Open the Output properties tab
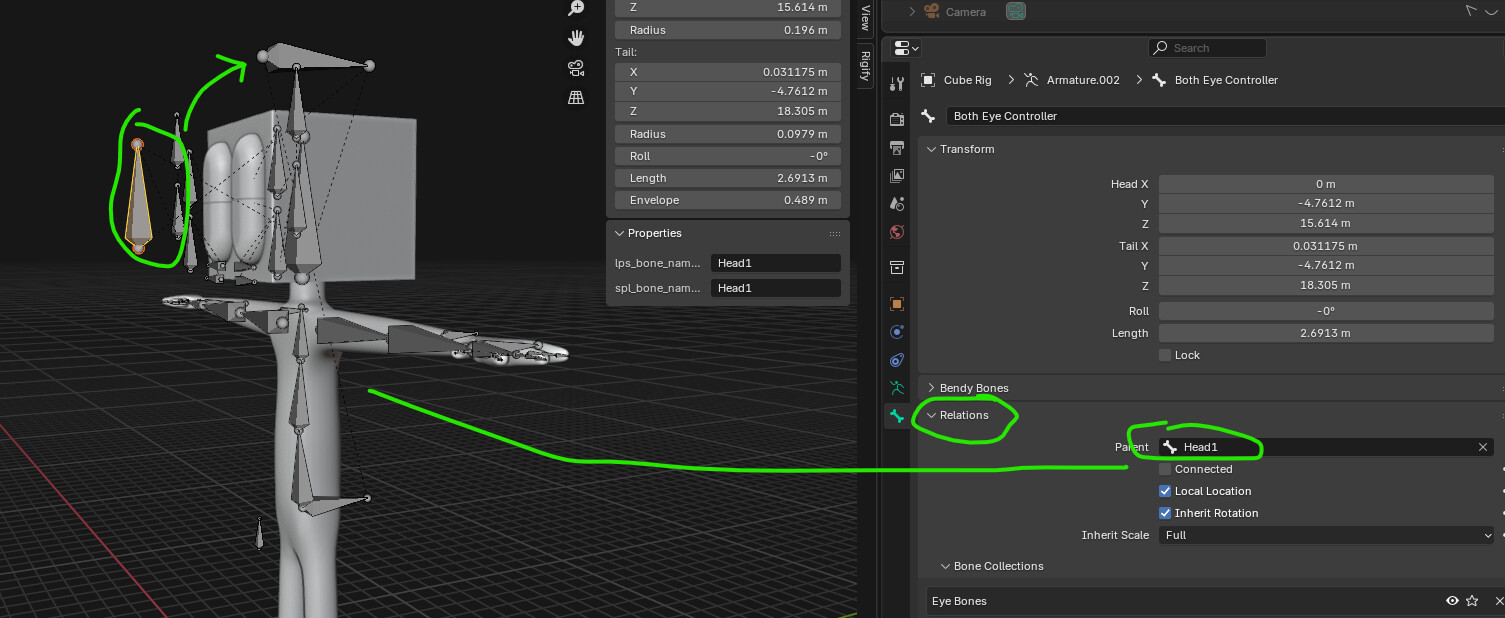This screenshot has height=618, width=1505. [897, 148]
